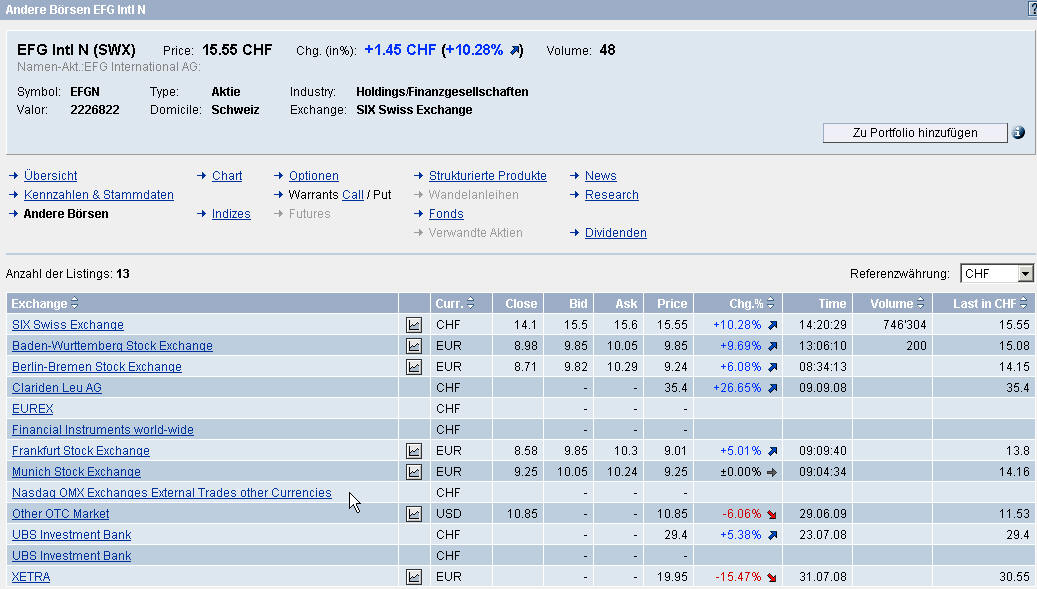Select the Valor number 2226822
The height and width of the screenshot is (589, 1037).
pos(95,110)
